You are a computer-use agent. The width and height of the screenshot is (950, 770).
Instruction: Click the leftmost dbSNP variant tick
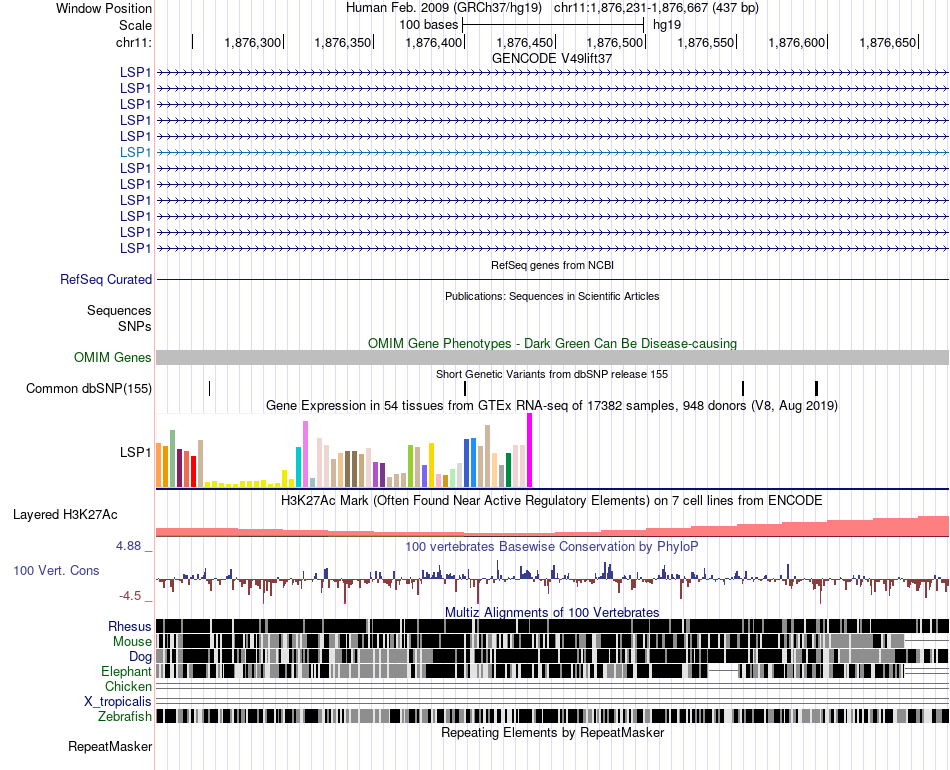210,388
